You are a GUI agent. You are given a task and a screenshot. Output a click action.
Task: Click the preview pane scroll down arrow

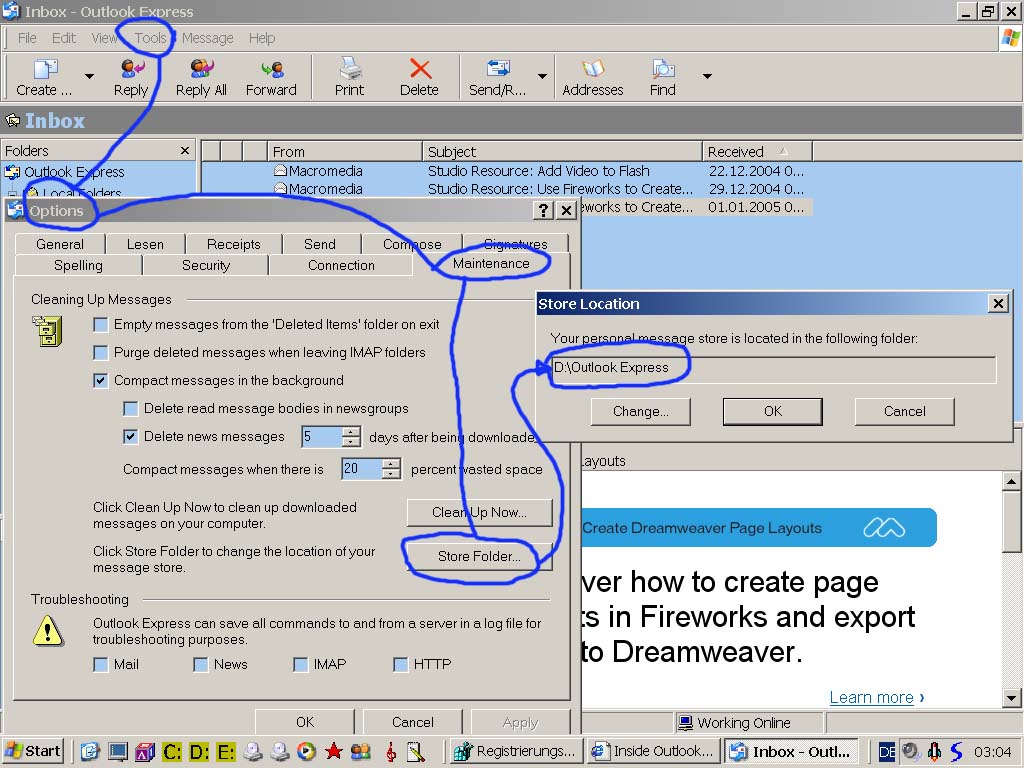pyautogui.click(x=1011, y=697)
